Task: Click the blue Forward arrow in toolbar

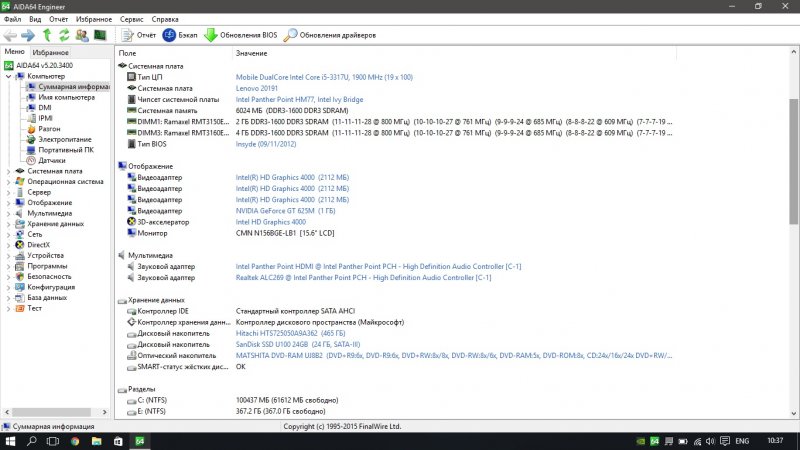Action: point(28,35)
